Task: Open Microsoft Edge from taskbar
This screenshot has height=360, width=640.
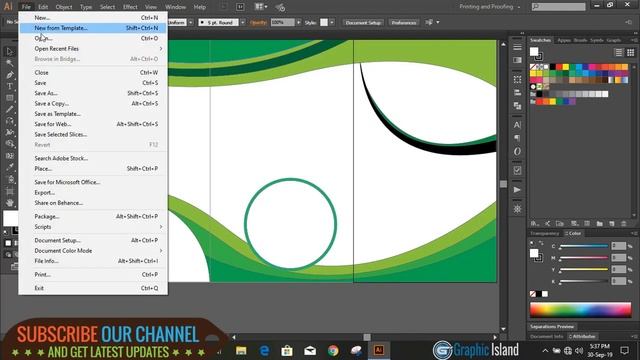Action: point(264,351)
